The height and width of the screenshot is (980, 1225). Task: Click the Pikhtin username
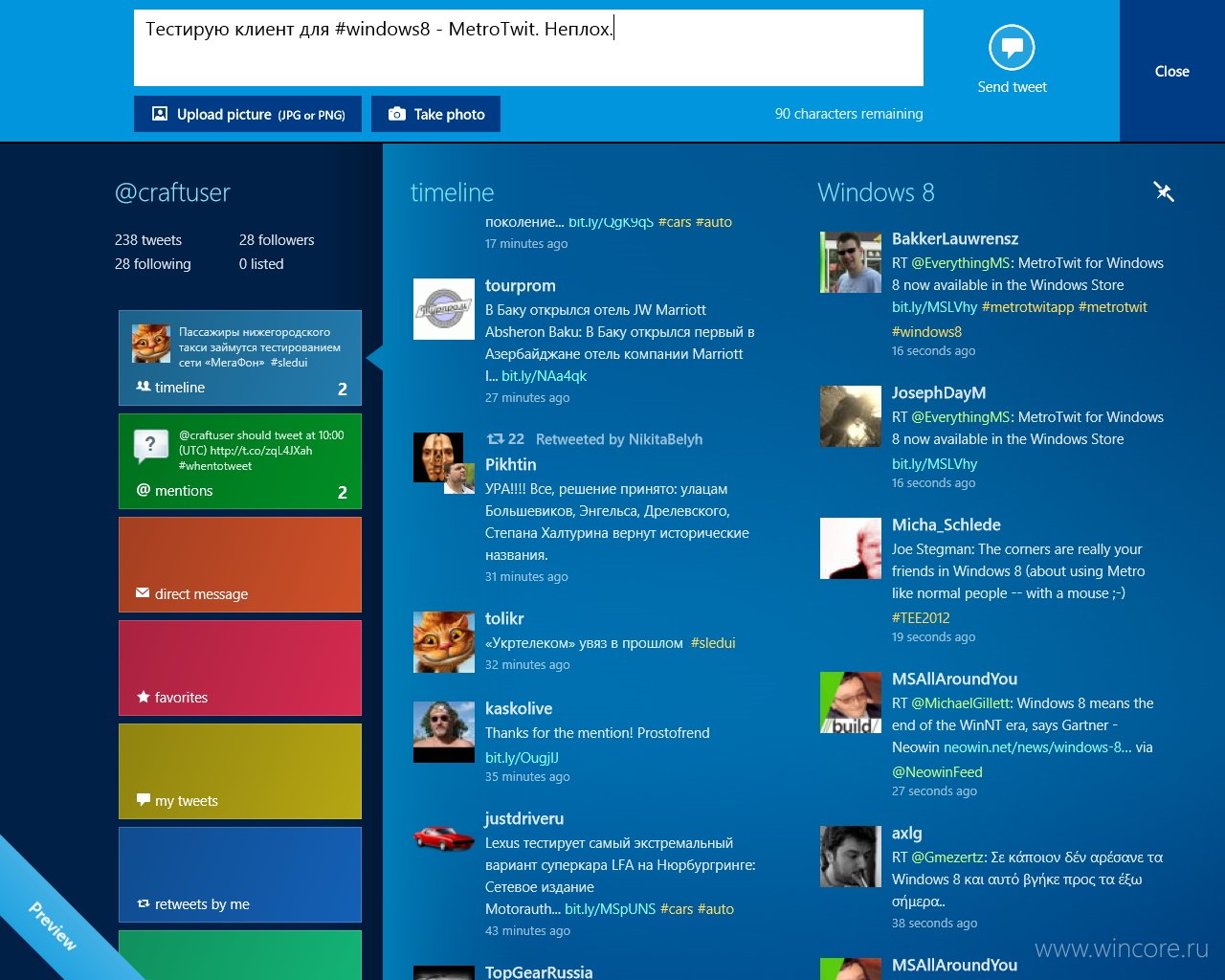pos(511,464)
